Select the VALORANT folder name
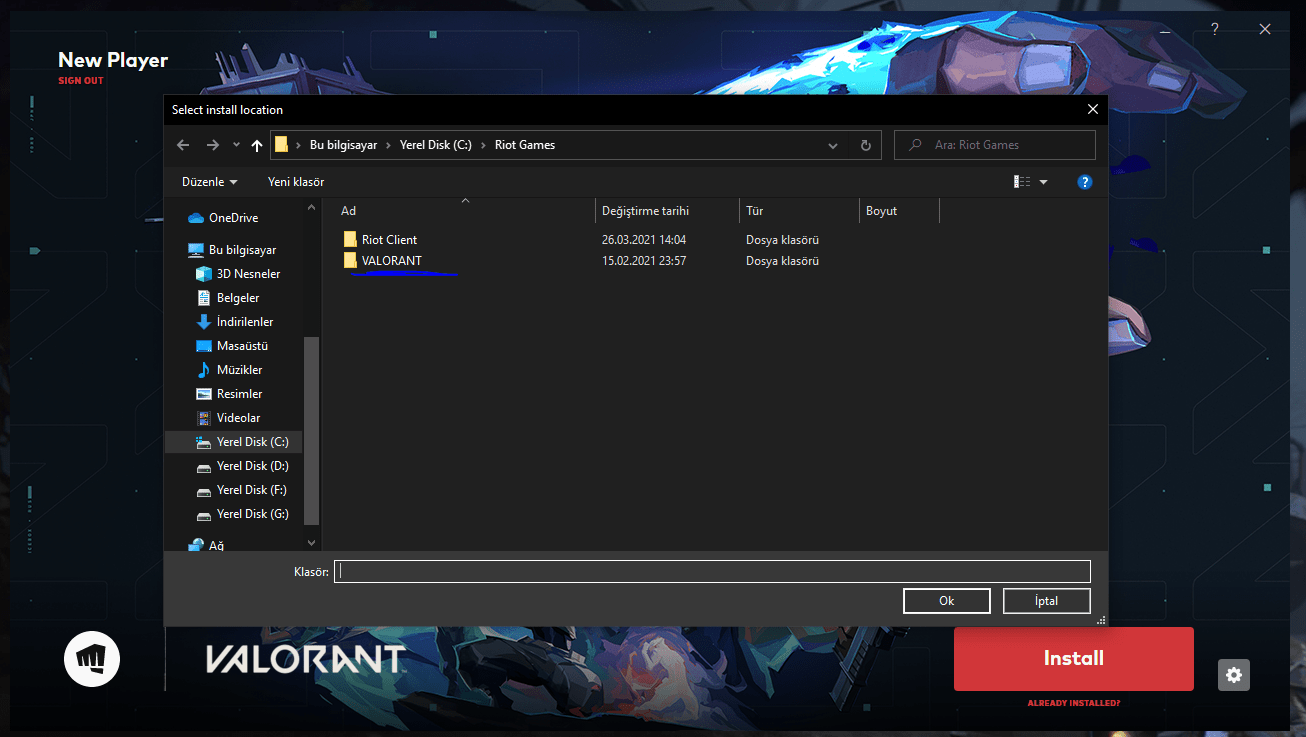 392,260
